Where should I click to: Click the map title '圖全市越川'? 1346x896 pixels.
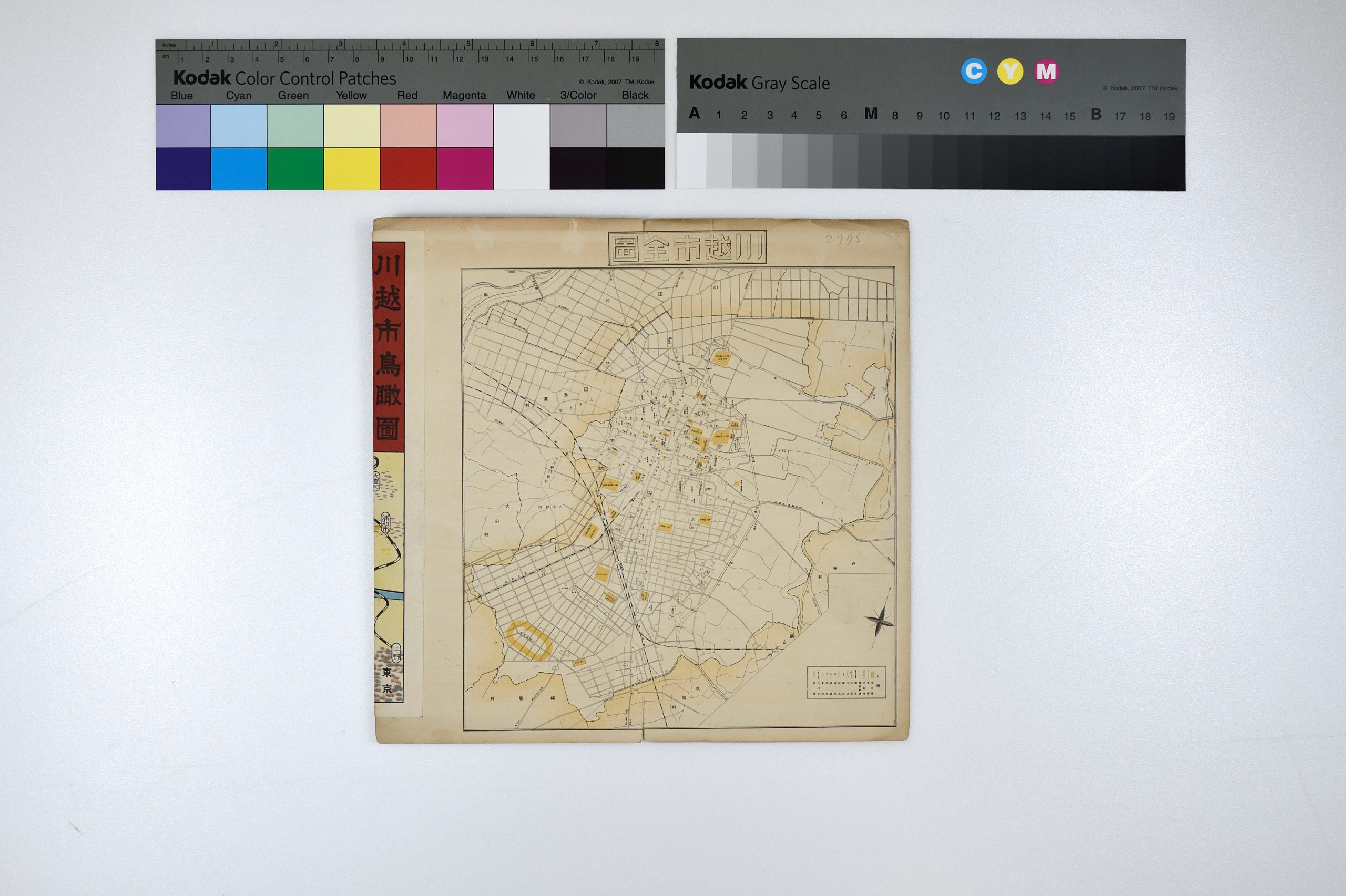[687, 249]
